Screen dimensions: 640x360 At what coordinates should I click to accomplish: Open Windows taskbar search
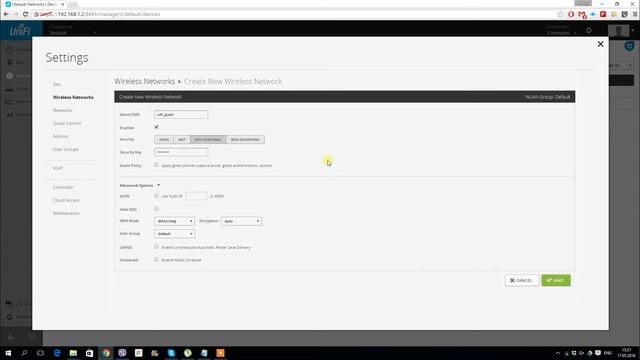point(24,353)
